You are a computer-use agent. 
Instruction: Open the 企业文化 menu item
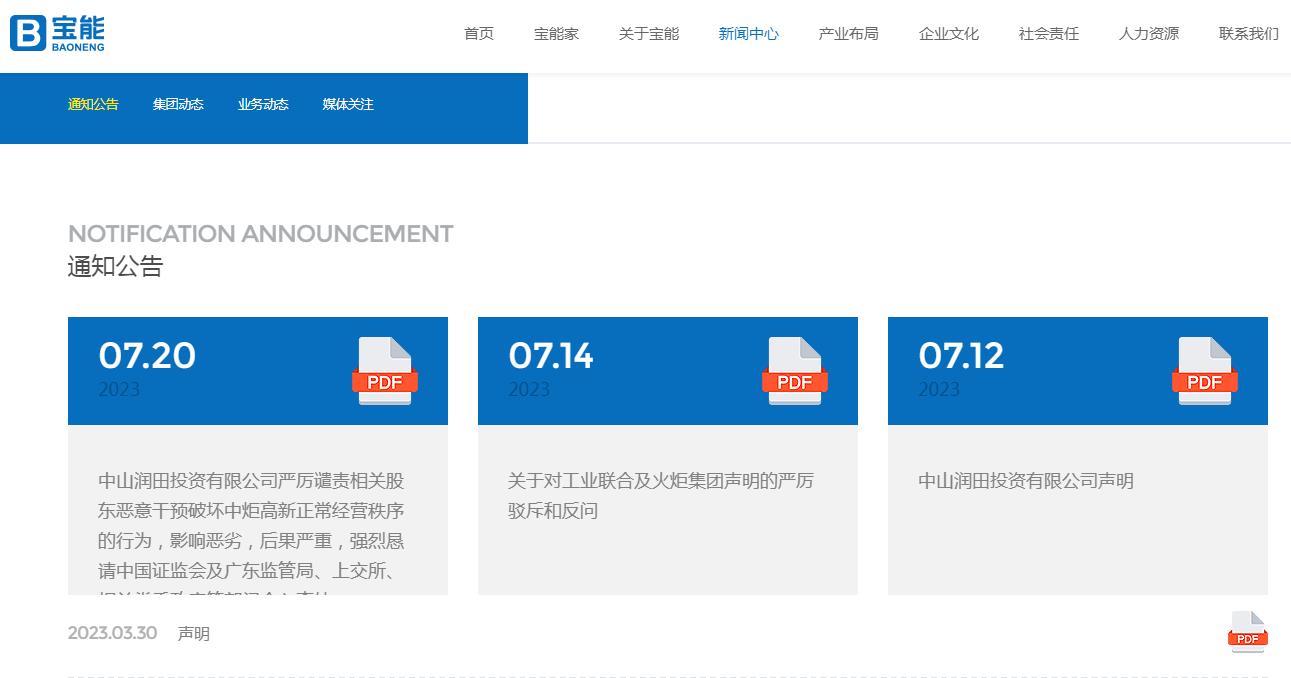(x=947, y=33)
